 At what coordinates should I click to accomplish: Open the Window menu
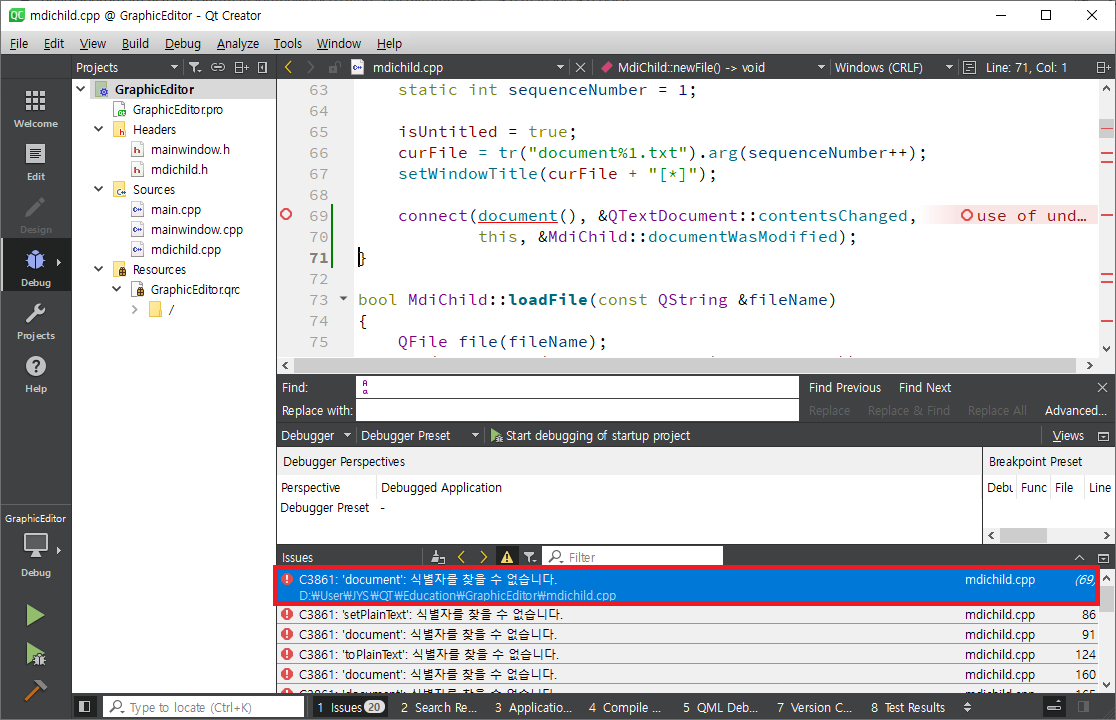click(x=339, y=43)
